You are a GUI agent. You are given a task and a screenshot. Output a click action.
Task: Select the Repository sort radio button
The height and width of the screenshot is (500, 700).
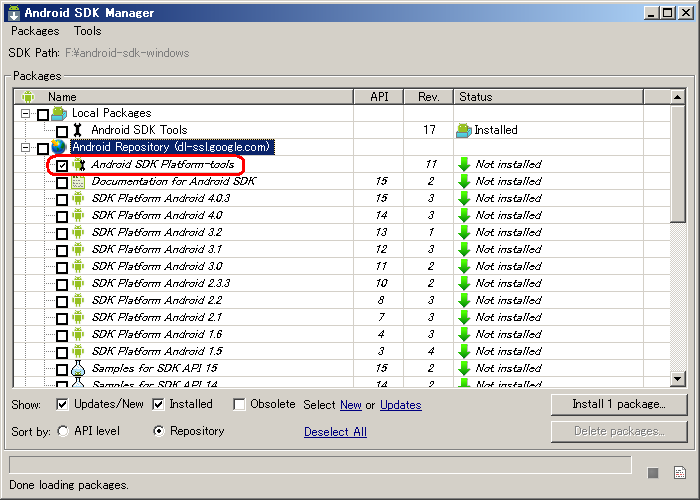click(x=158, y=431)
